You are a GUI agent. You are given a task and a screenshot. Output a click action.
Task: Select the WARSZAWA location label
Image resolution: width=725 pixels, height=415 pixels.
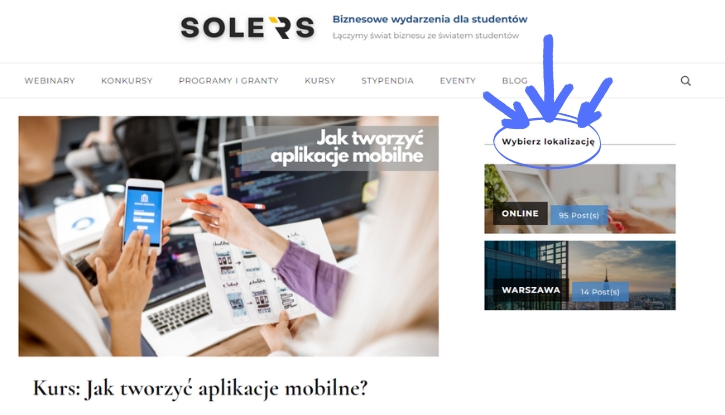pos(531,290)
